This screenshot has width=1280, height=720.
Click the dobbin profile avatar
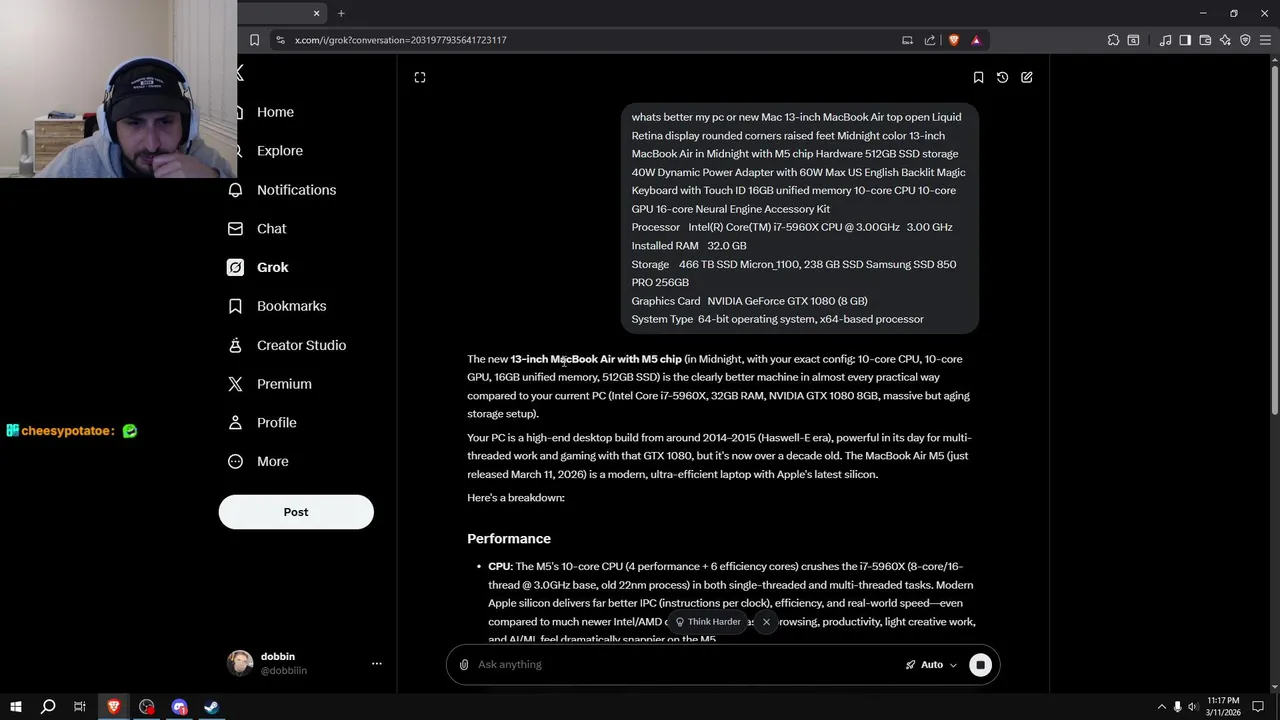coord(240,663)
